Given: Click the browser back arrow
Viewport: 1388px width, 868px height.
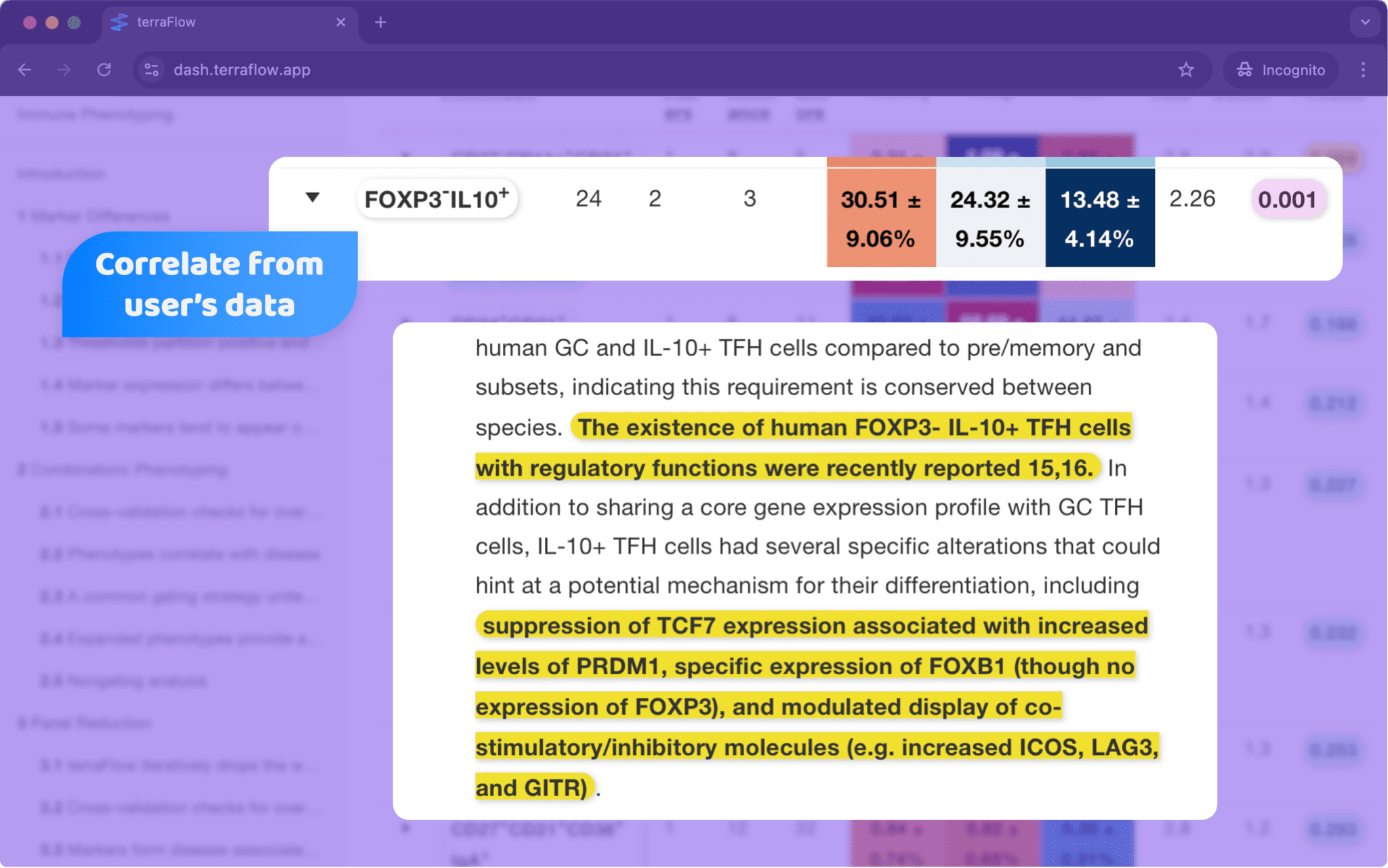Looking at the screenshot, I should 25,70.
